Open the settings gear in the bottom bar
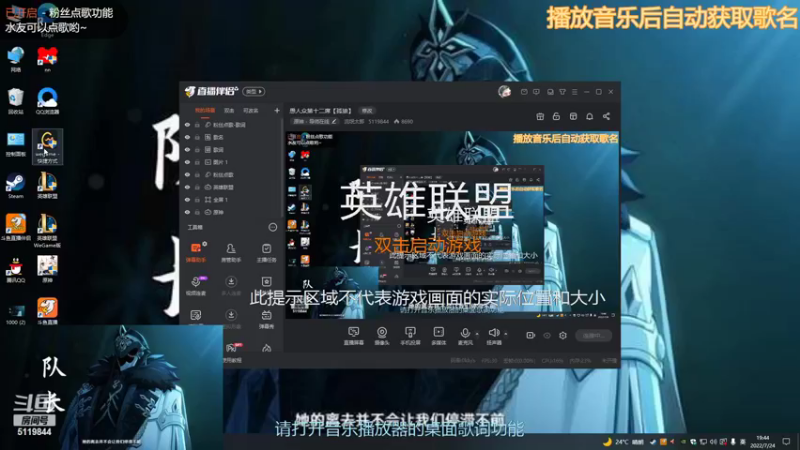The width and height of the screenshot is (800, 450). pos(563,335)
